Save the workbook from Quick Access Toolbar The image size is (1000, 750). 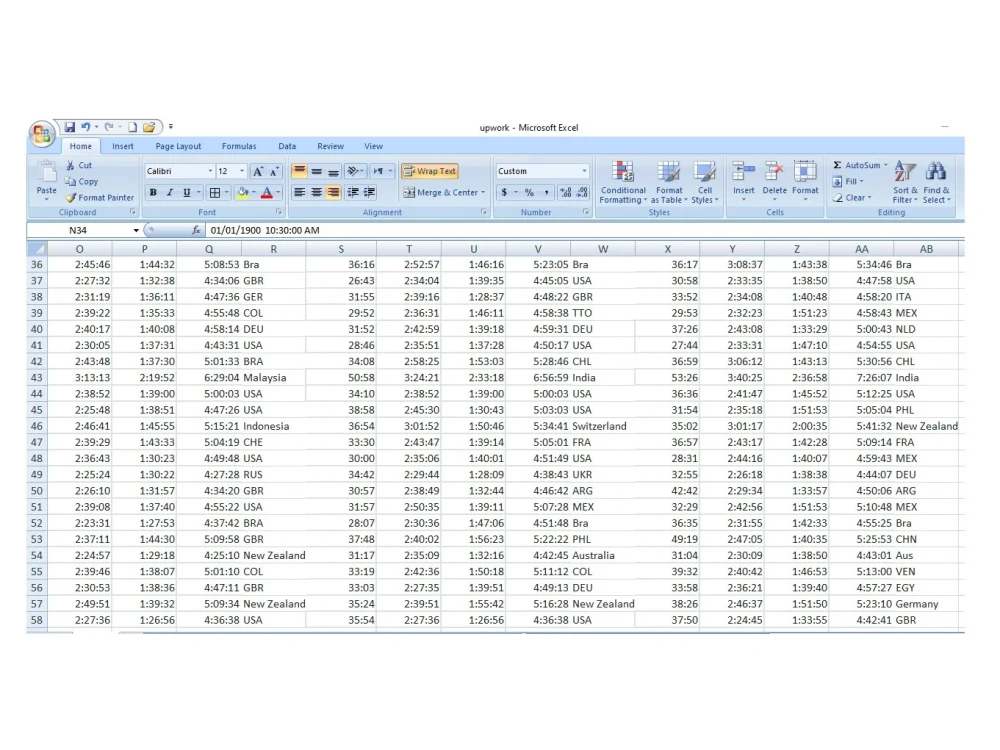[70, 127]
